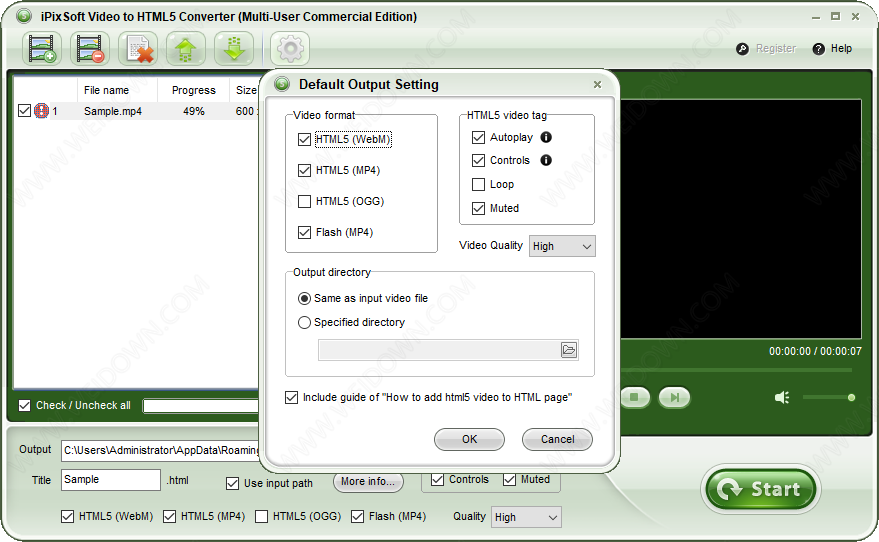Screen dimensions: 879x542
Task: Click Cancel in Default Output Setting dialog
Action: 557,439
